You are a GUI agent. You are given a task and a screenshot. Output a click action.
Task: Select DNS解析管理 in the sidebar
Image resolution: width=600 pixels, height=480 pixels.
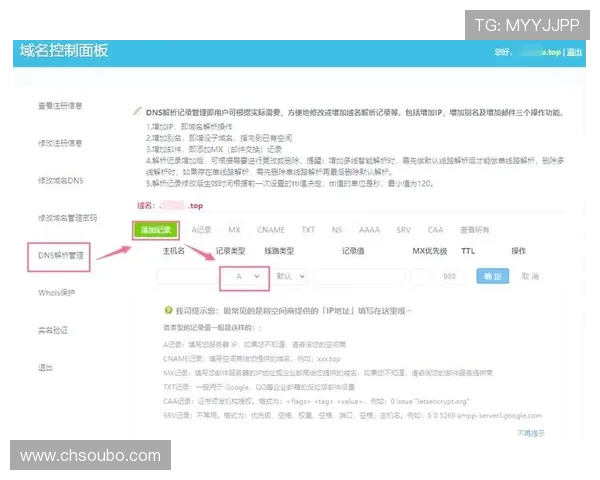60,255
